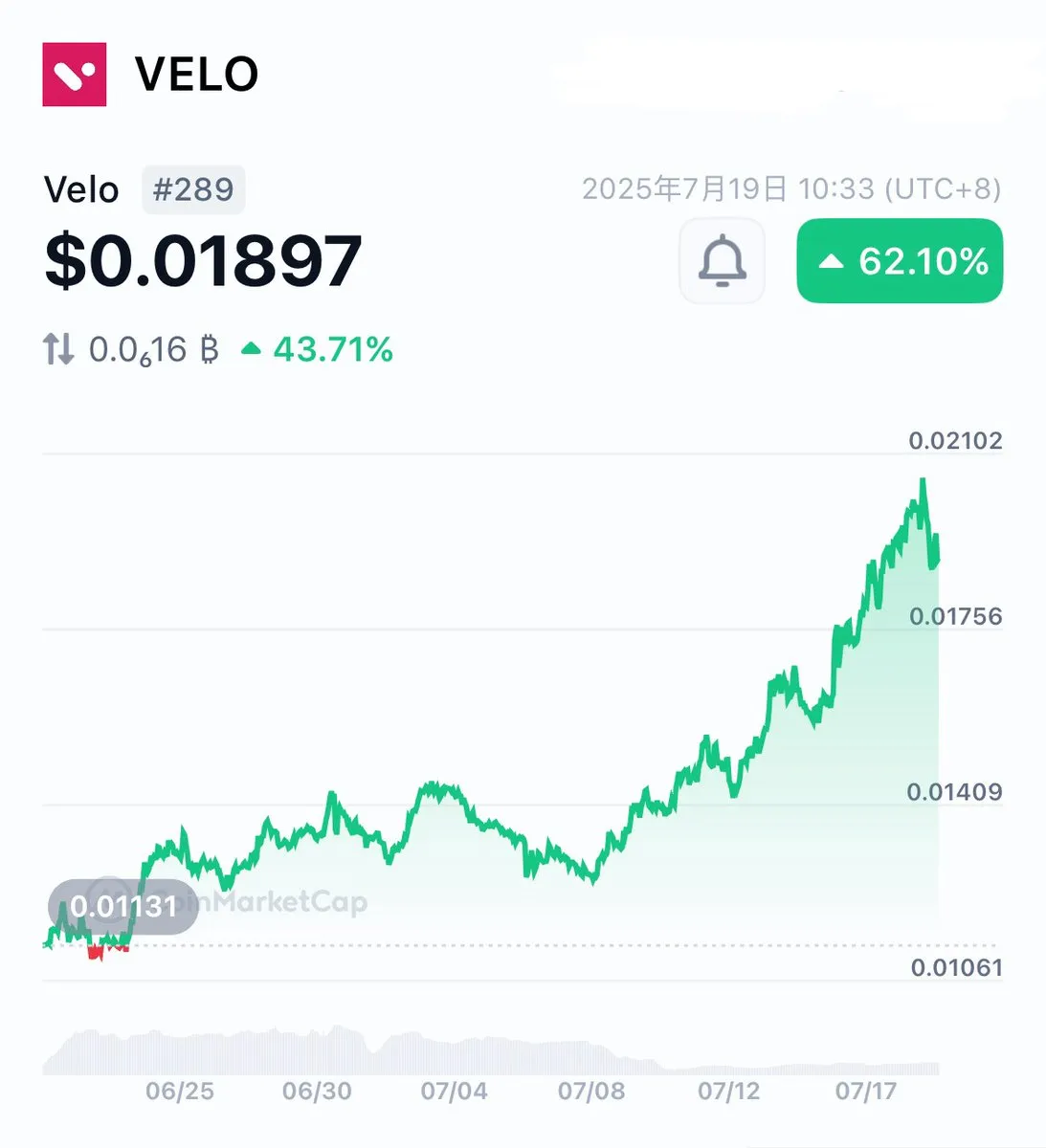Viewport: 1046px width, 1148px height.
Task: Click the 0.01756 price axis label
Action: pyautogui.click(x=955, y=616)
